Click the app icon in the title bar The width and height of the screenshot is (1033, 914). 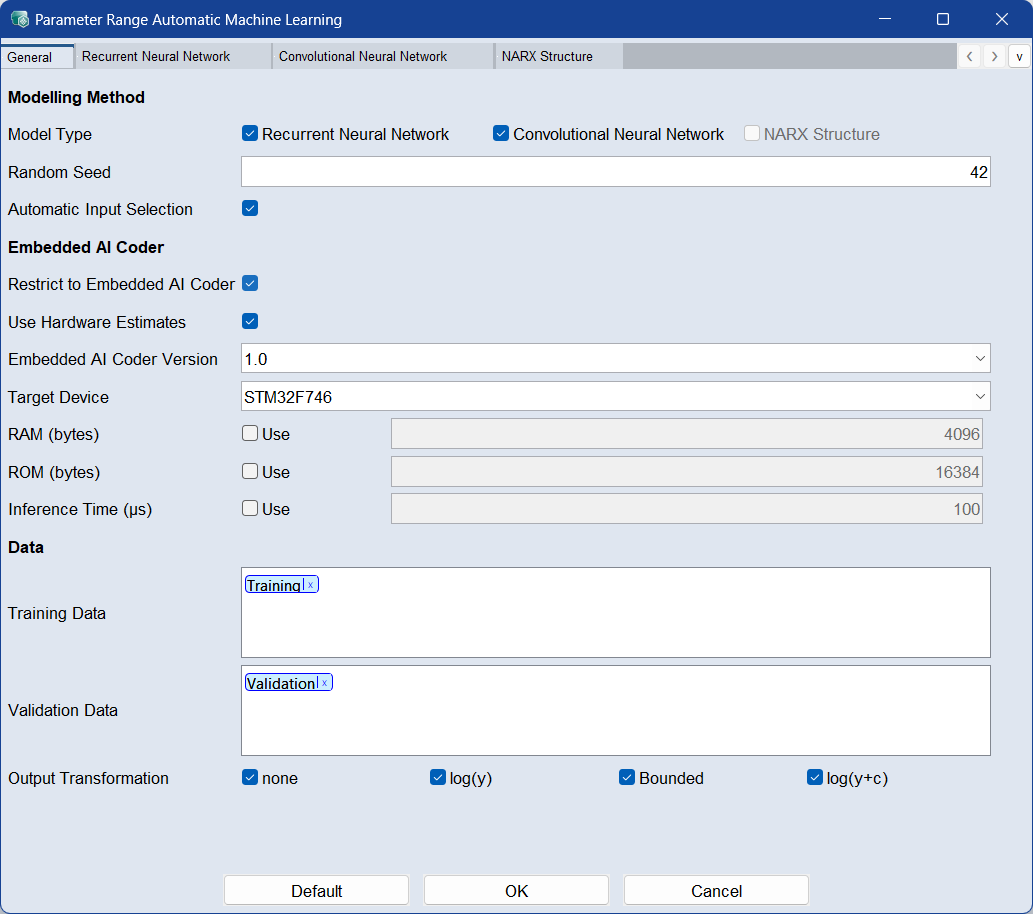coord(19,19)
